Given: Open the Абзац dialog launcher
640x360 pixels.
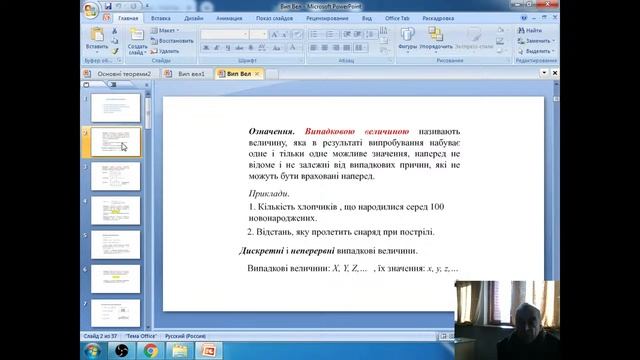Looking at the screenshot, I should [x=391, y=60].
